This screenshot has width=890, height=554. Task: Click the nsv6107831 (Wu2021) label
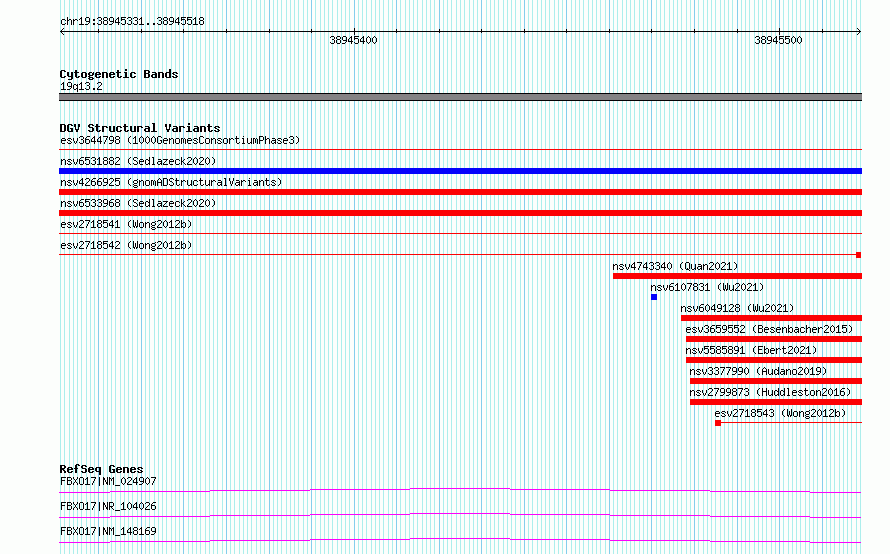(707, 287)
